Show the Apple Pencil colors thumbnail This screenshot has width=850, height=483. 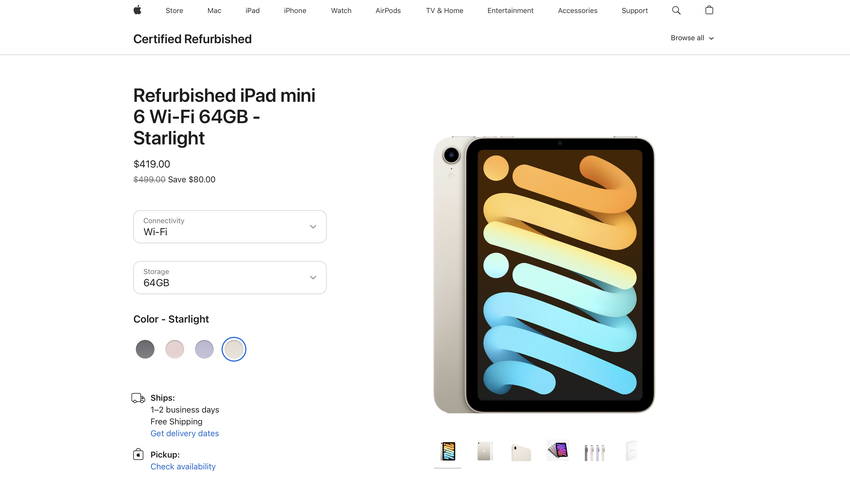[x=595, y=452]
